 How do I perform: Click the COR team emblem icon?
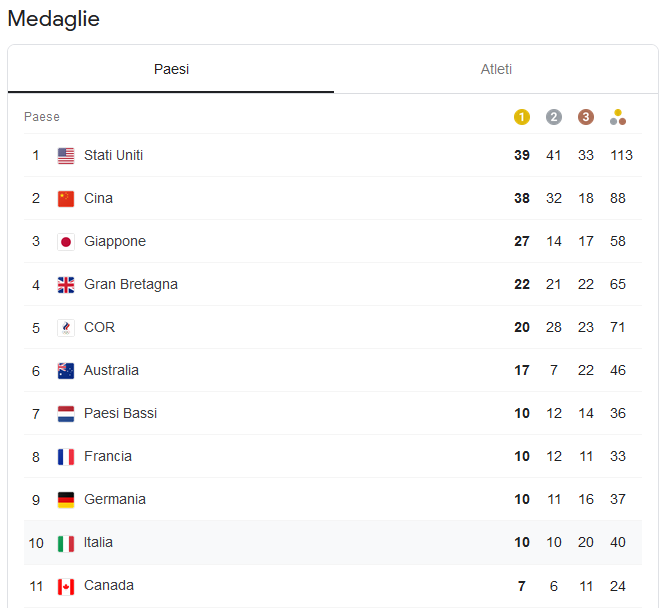[66, 328]
